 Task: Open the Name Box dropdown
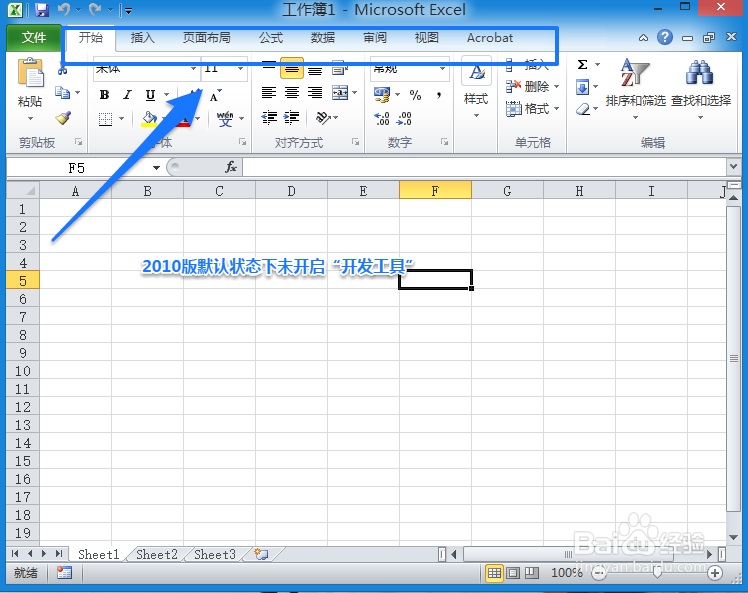coord(156,168)
